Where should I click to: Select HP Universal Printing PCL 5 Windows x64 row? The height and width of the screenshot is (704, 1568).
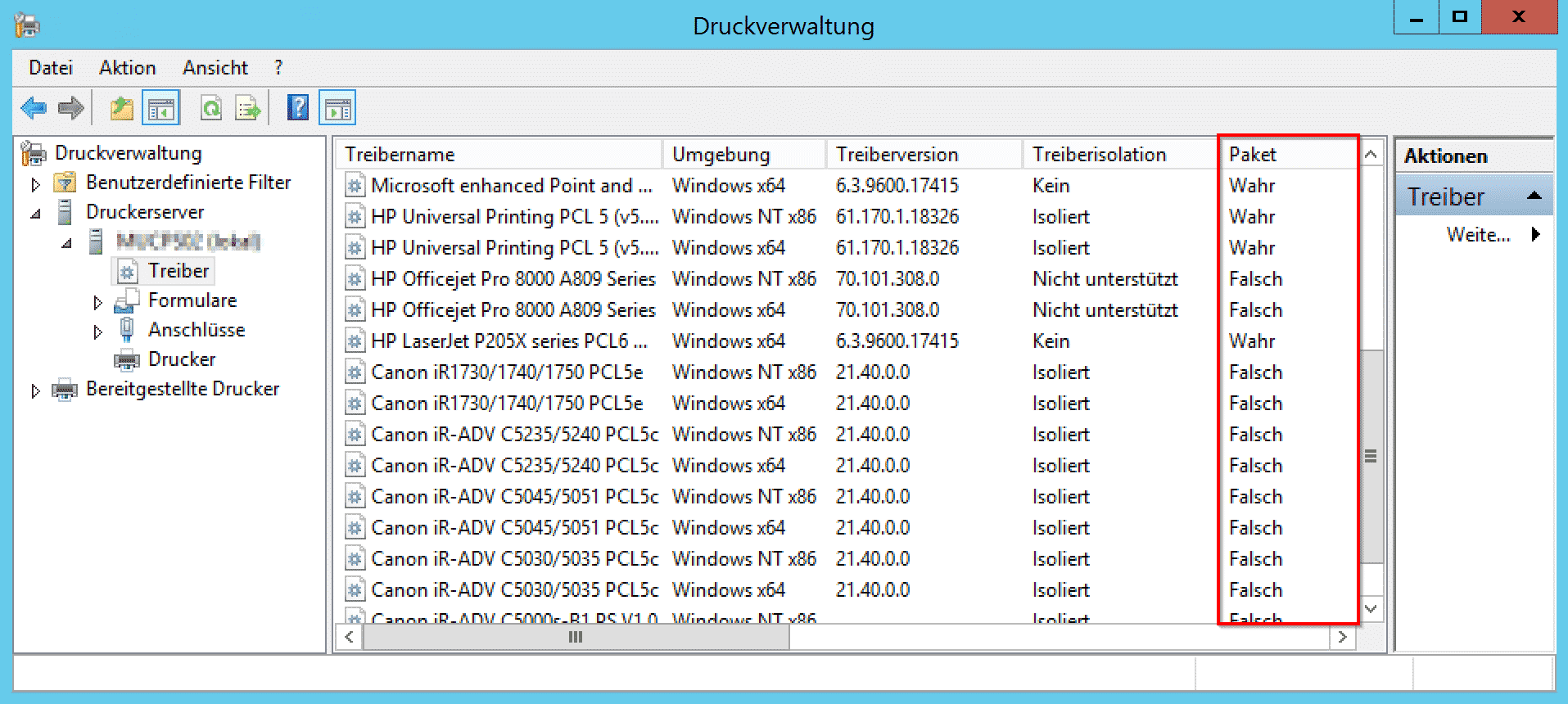pos(847,248)
